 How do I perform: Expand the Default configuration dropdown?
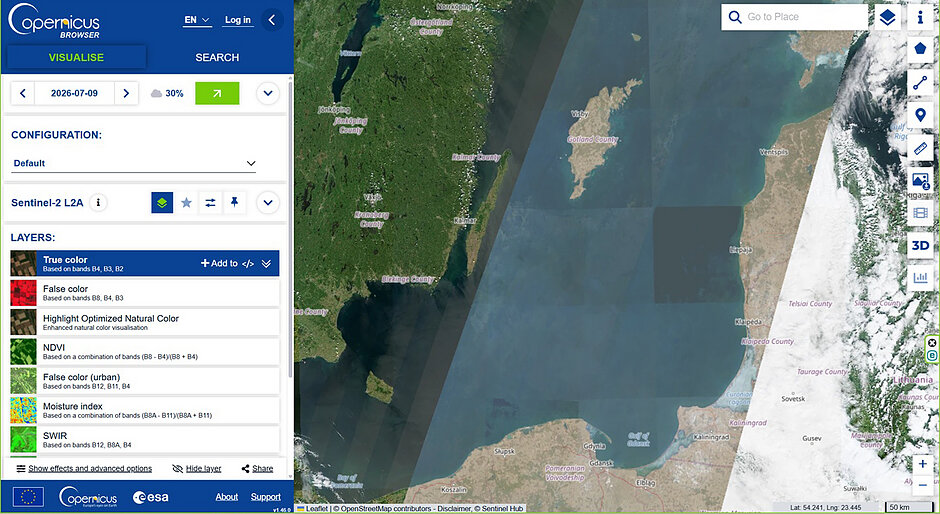pyautogui.click(x=134, y=163)
